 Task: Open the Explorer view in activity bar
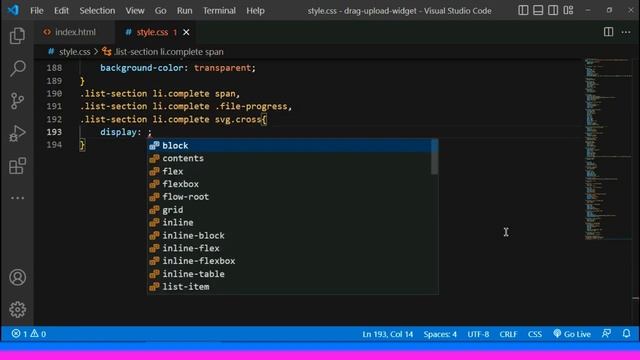point(17,36)
